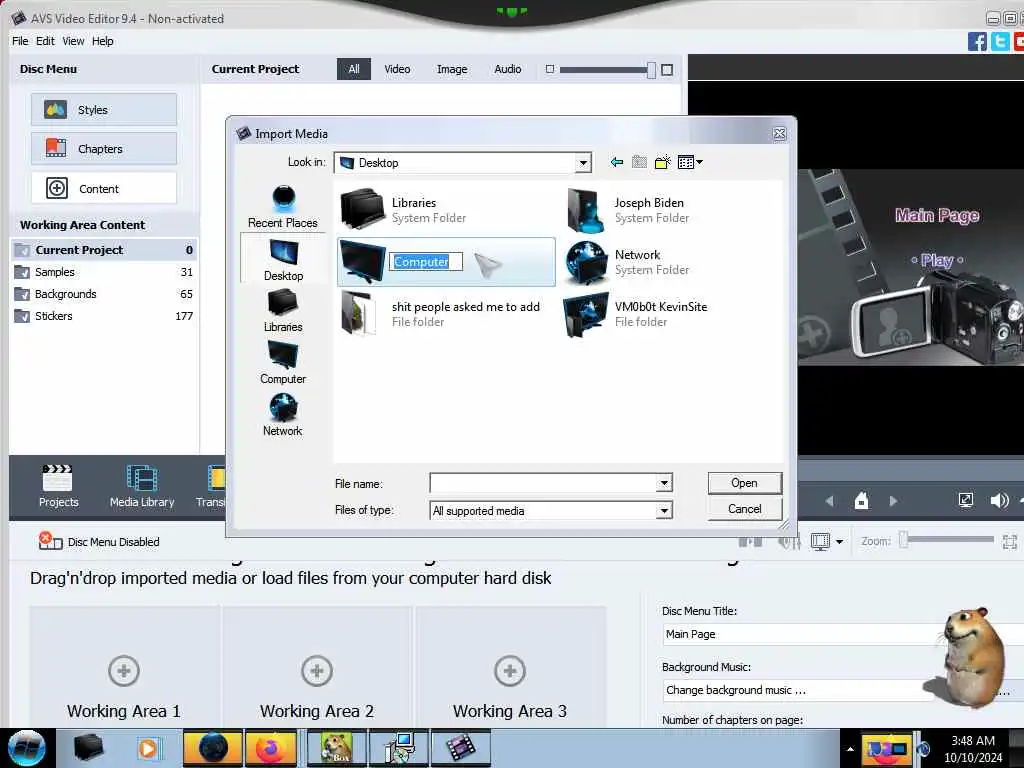Select the Samples folder in Working Area Content
The height and width of the screenshot is (768, 1024).
(x=104, y=272)
